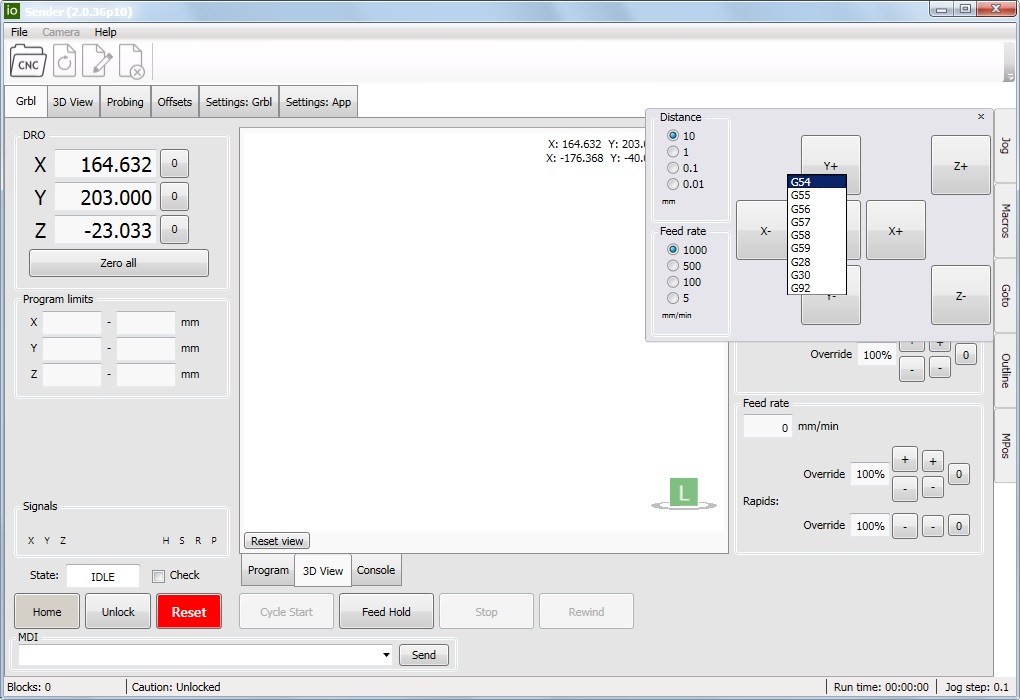This screenshot has width=1020, height=700.
Task: Open the File menu
Action: click(x=19, y=32)
